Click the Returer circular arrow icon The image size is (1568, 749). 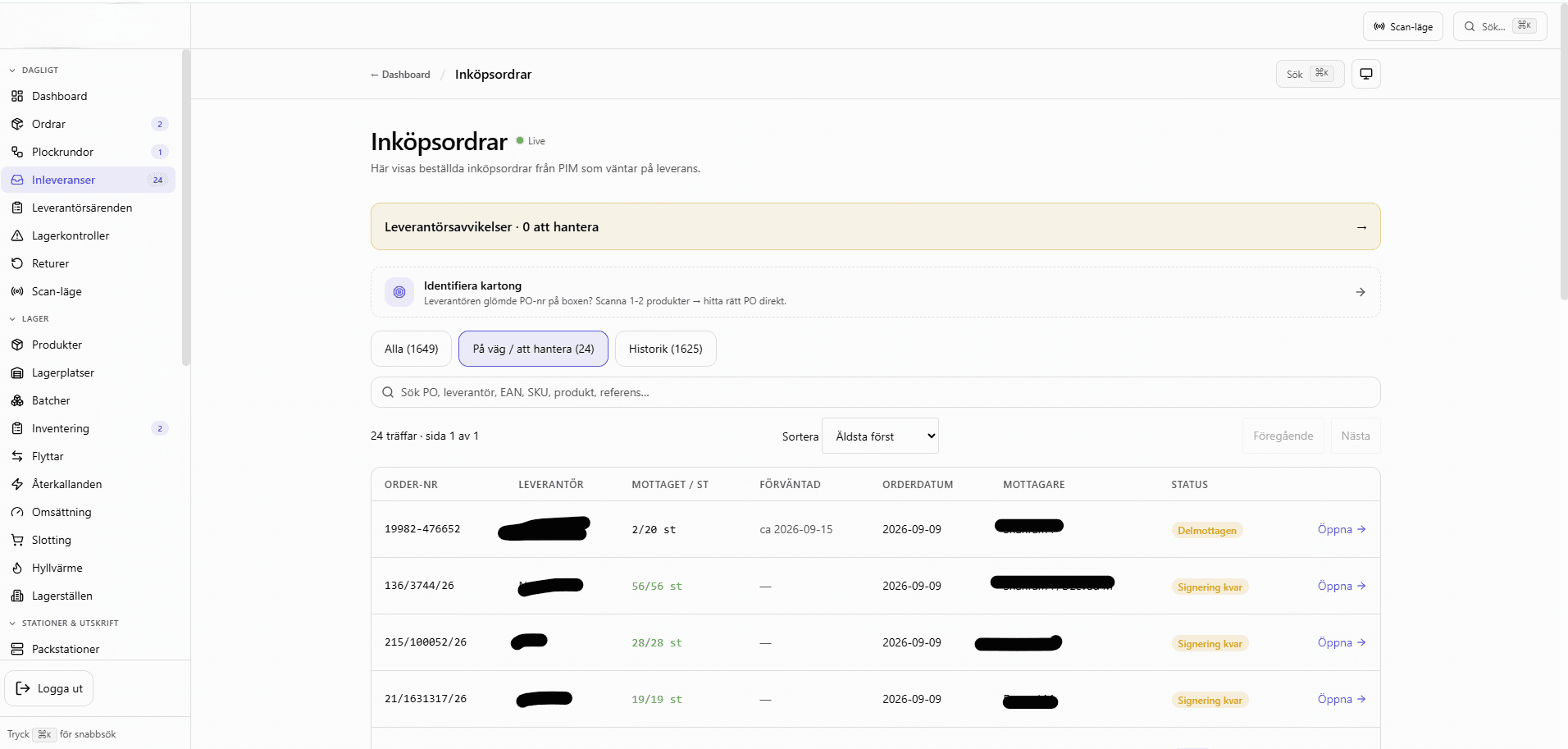[x=17, y=263]
